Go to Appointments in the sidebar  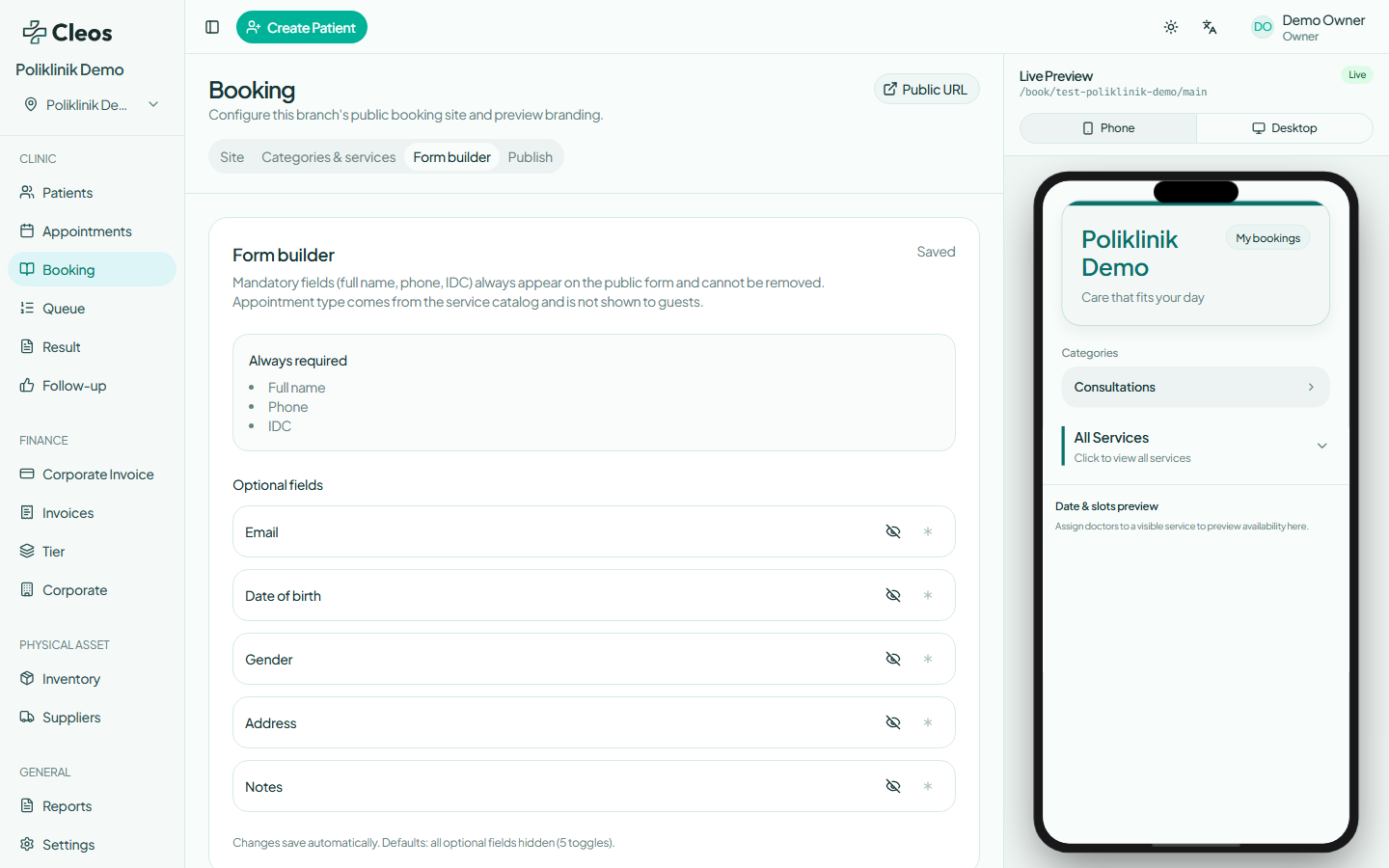(92, 231)
